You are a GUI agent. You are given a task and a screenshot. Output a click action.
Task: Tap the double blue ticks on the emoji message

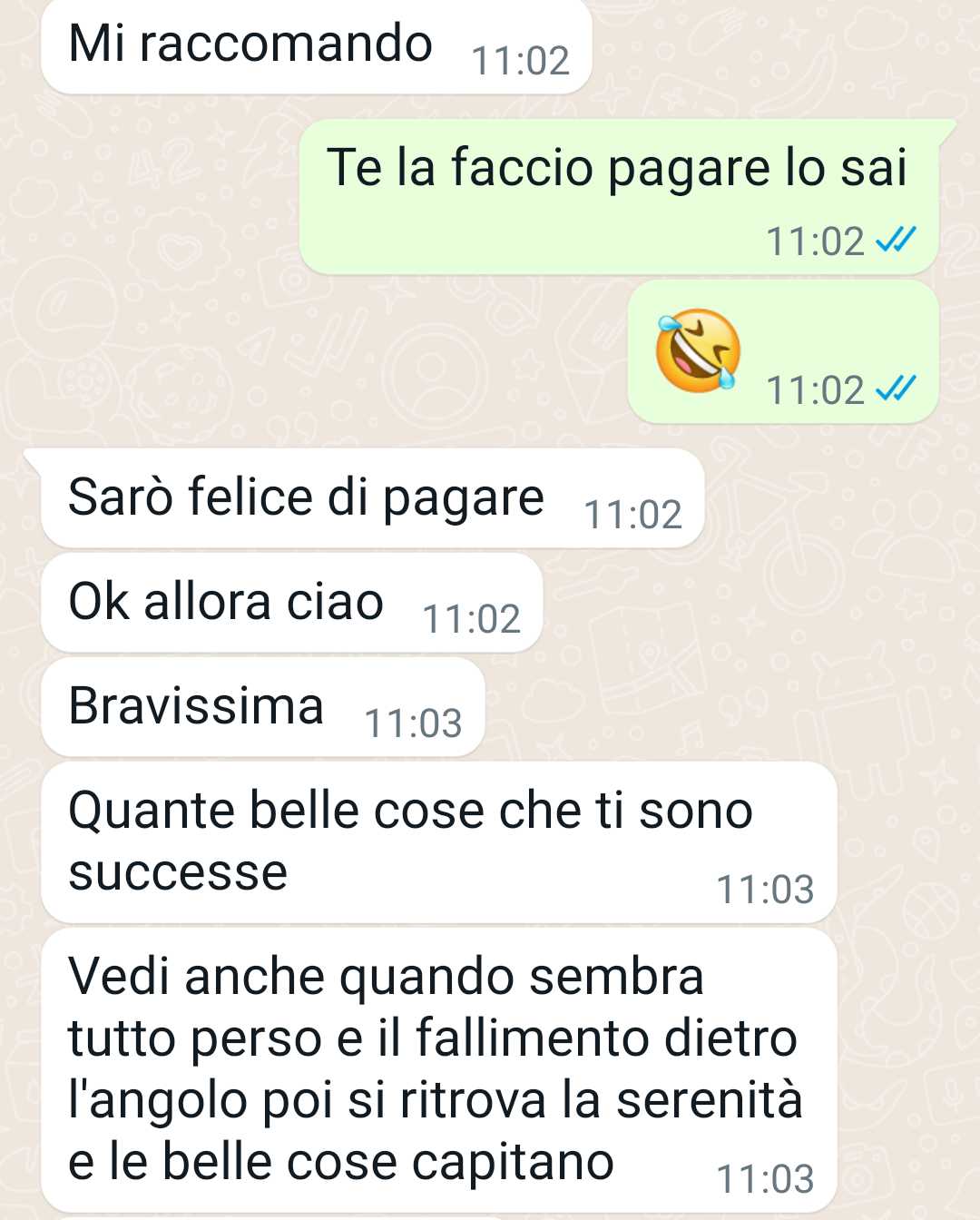click(x=896, y=389)
